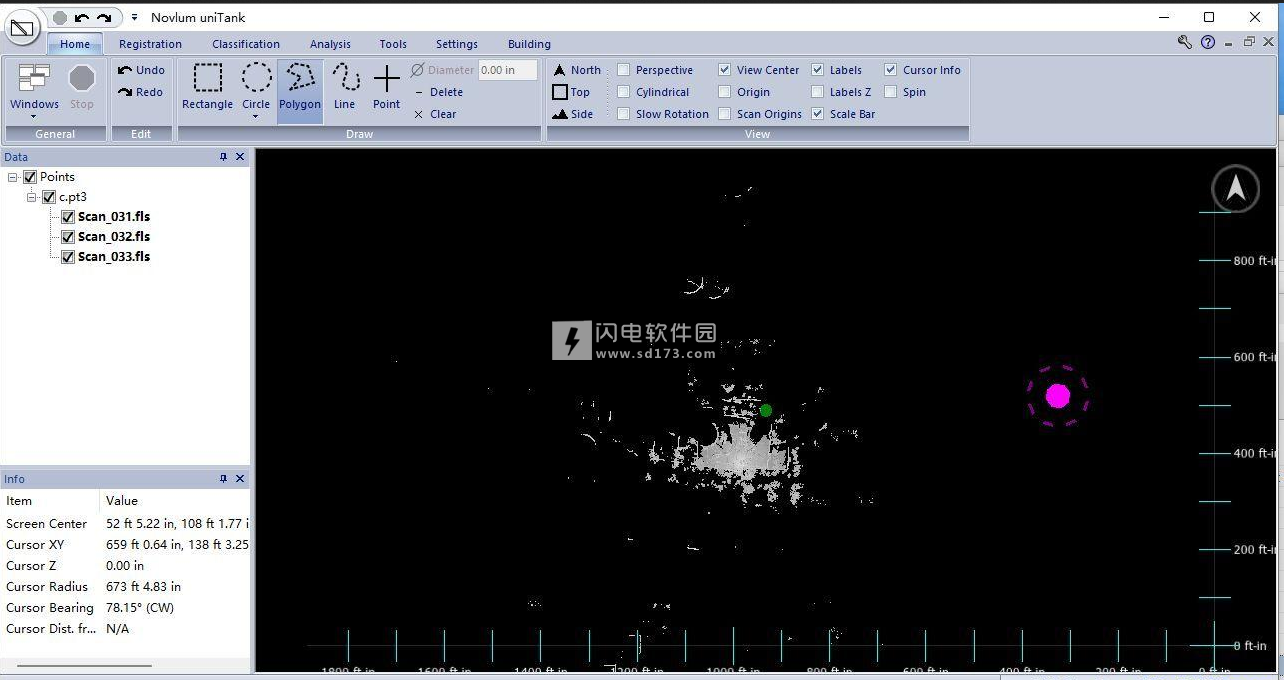The width and height of the screenshot is (1284, 680).
Task: Open options wrench icon in ribbon corner
Action: point(1185,42)
